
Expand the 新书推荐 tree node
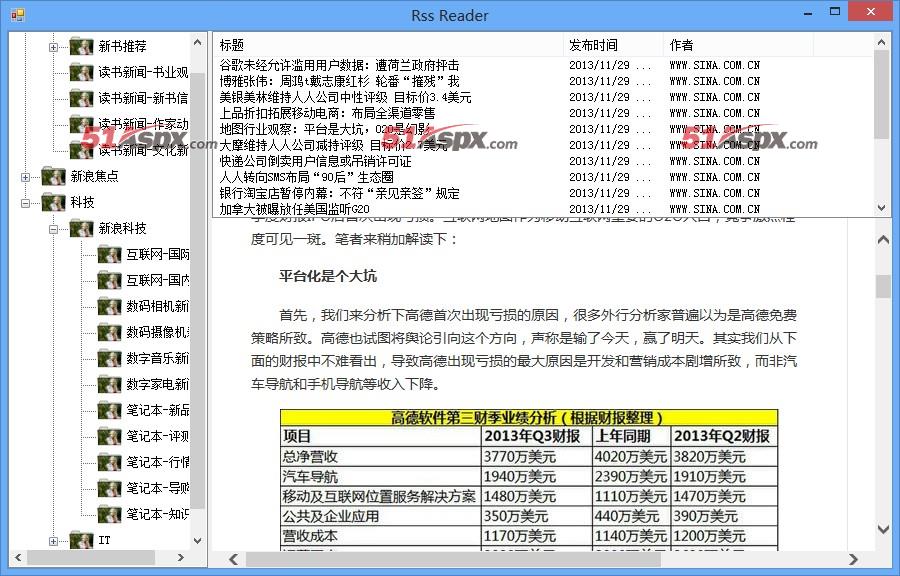53,47
